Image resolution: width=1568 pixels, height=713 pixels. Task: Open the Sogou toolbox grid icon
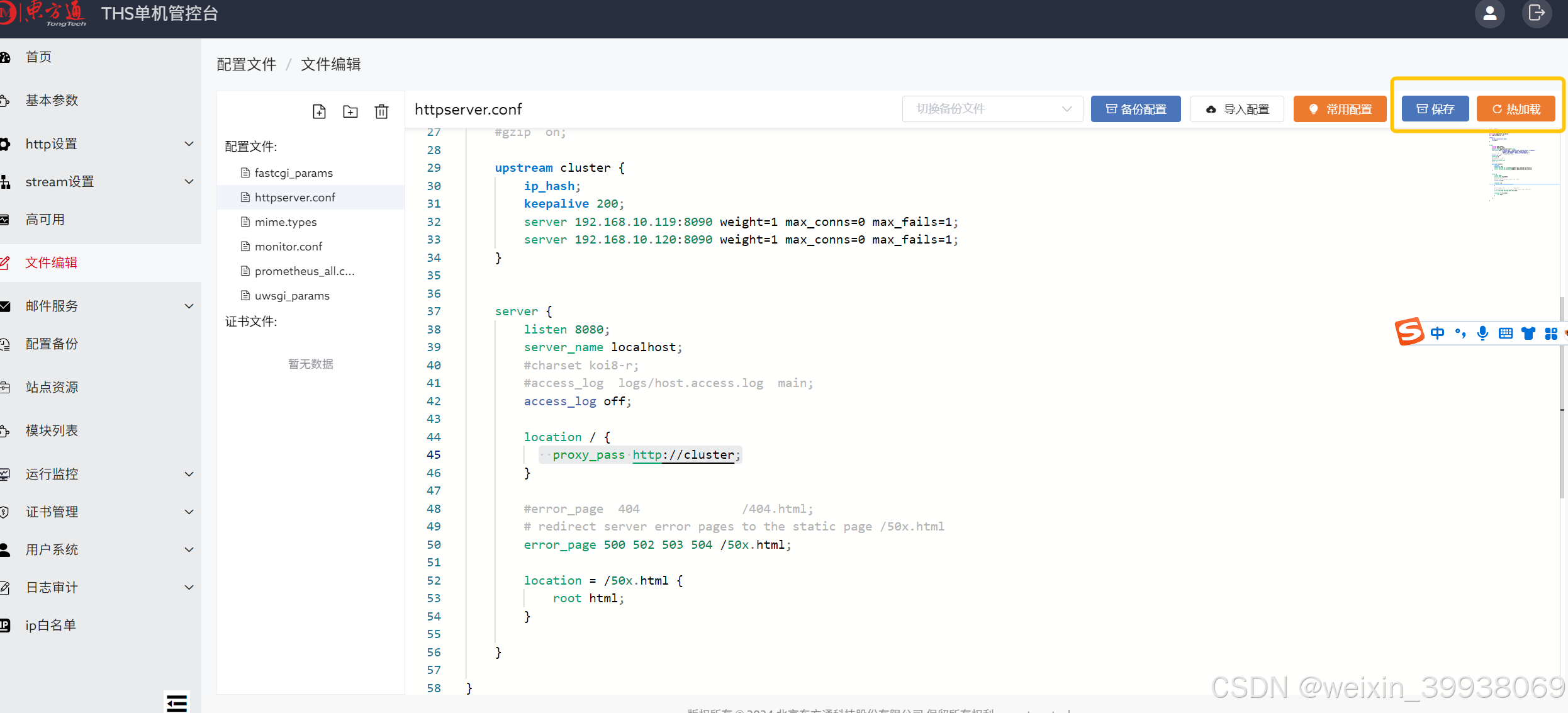[1551, 333]
